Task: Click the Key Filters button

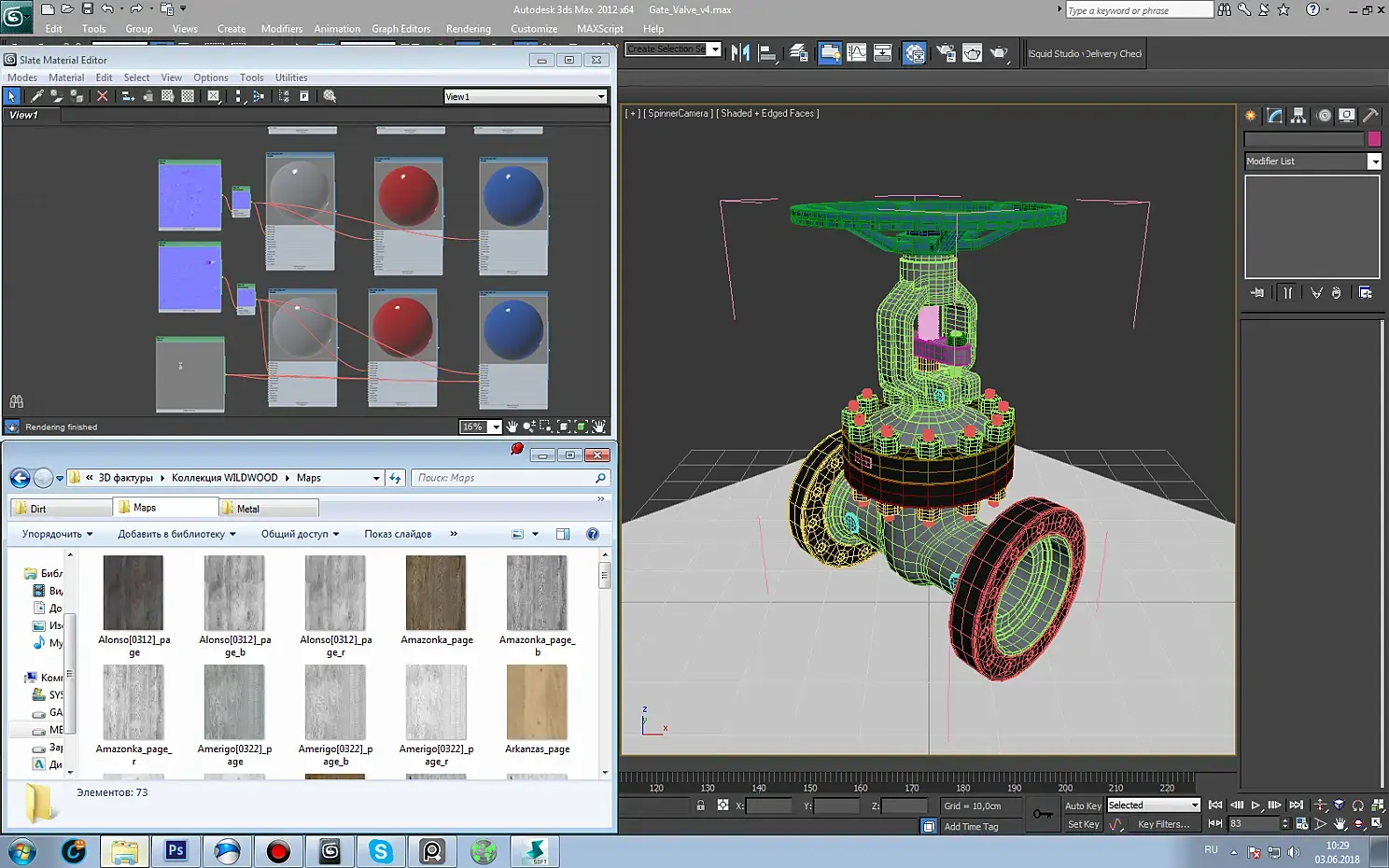Action: click(1163, 824)
